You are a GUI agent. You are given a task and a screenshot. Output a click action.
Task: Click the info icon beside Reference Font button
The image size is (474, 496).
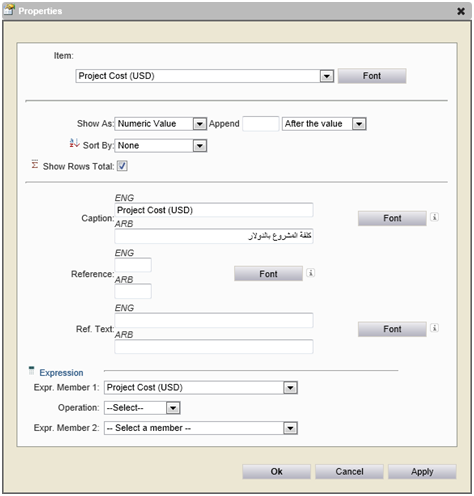[x=310, y=273]
